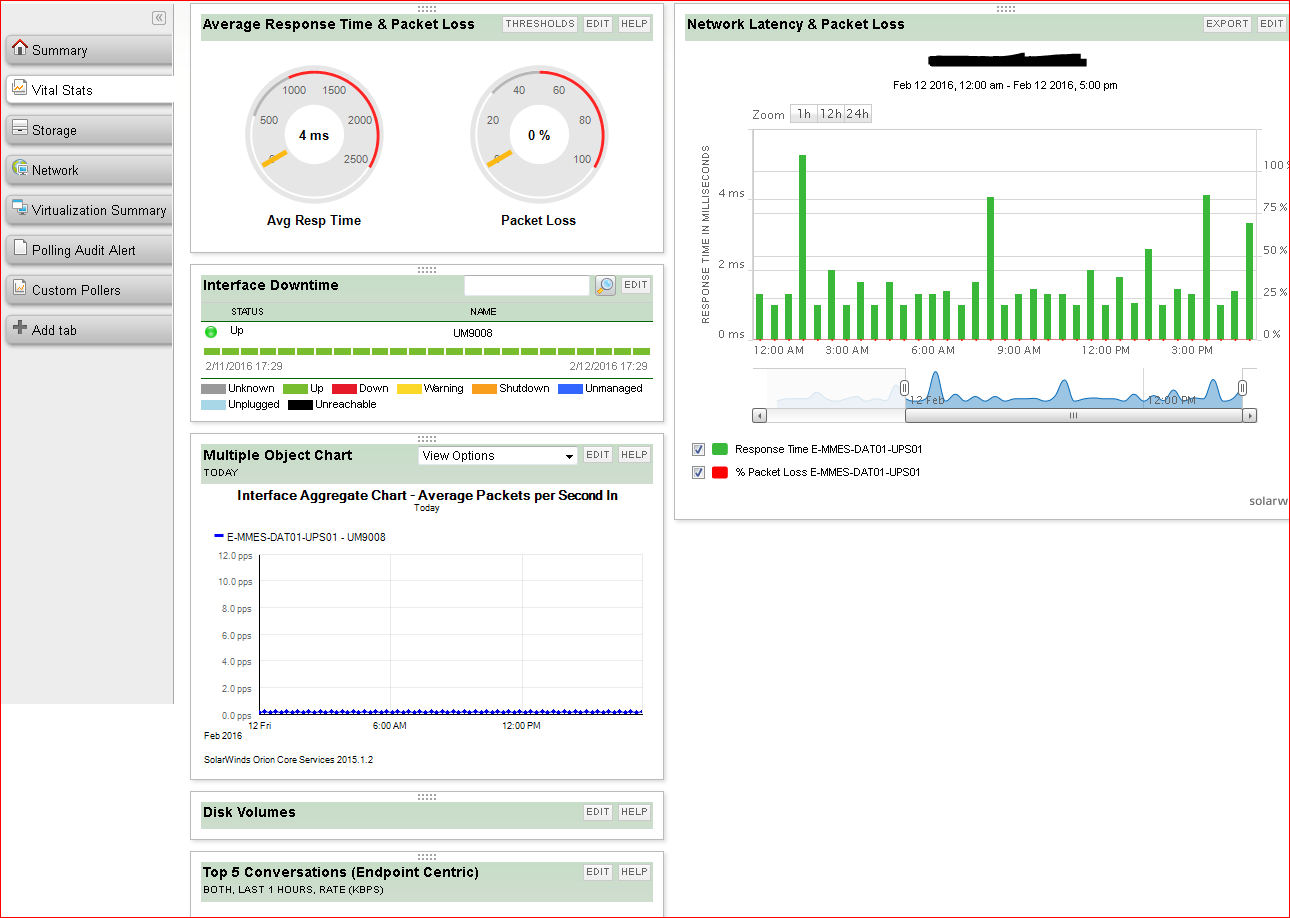The image size is (1290, 918).
Task: Click the Add tab plus icon
Action: tap(20, 328)
